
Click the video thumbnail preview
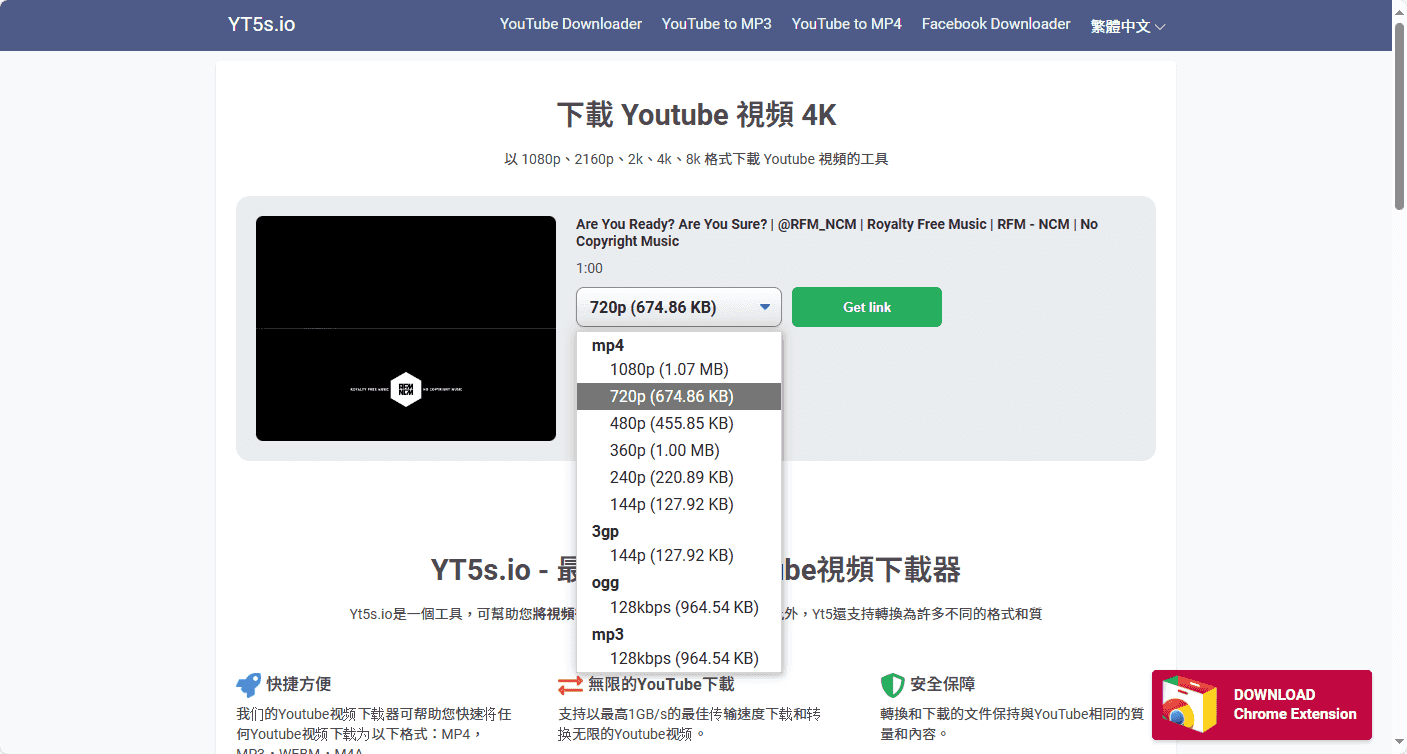[x=406, y=328]
